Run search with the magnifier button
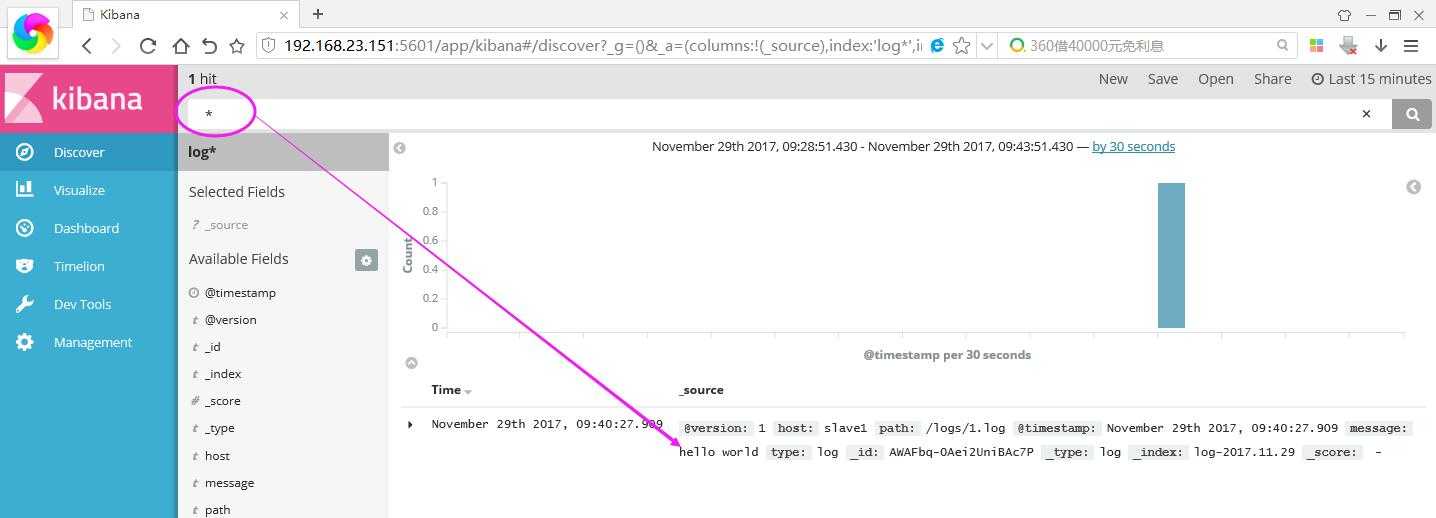This screenshot has height=518, width=1436. click(x=1412, y=114)
